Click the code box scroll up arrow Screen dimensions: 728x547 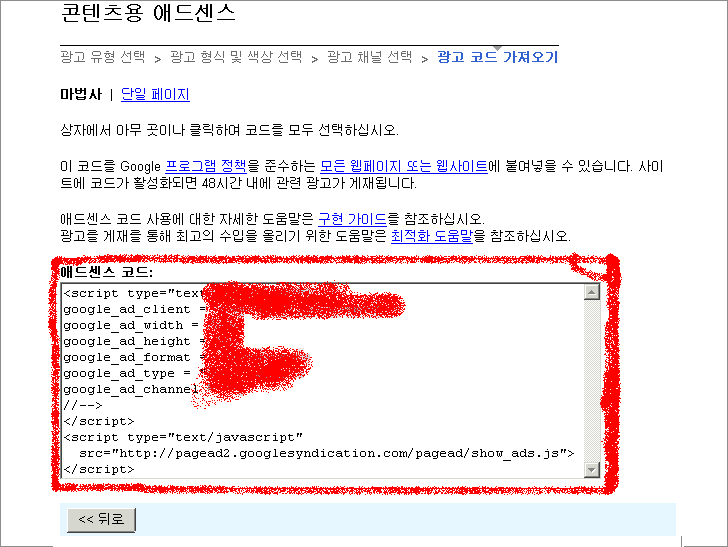pos(592,292)
